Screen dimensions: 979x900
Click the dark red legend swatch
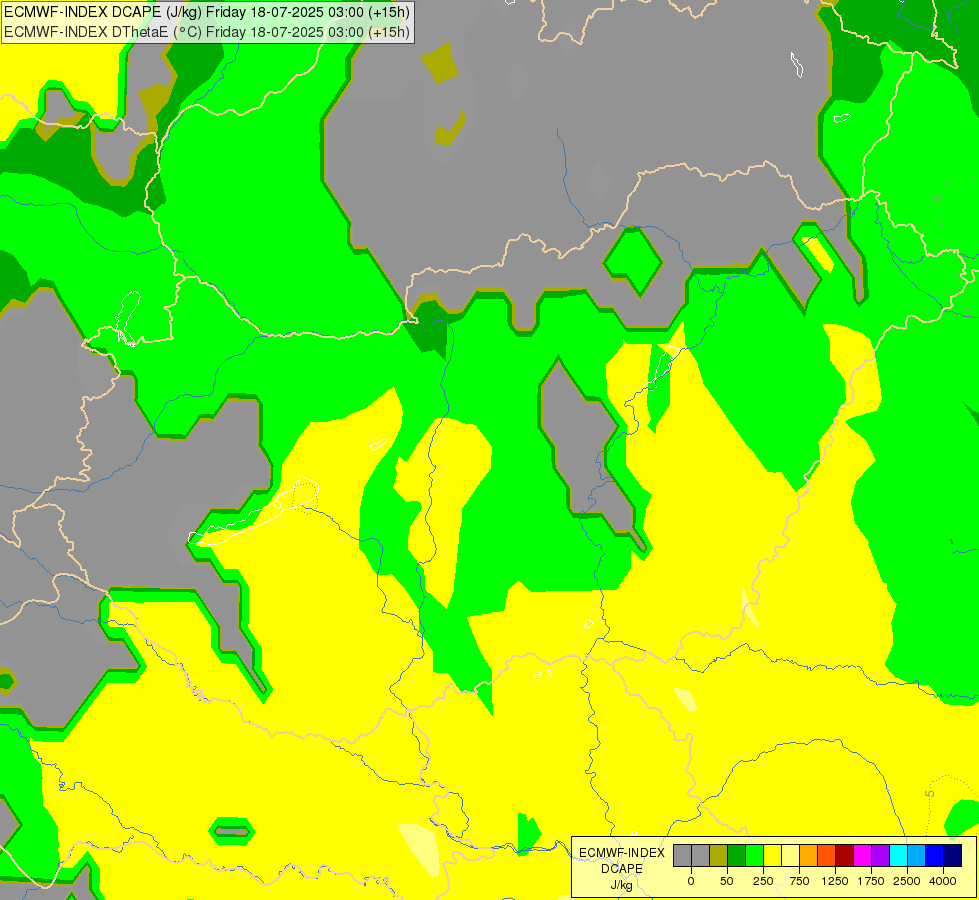pyautogui.click(x=845, y=855)
